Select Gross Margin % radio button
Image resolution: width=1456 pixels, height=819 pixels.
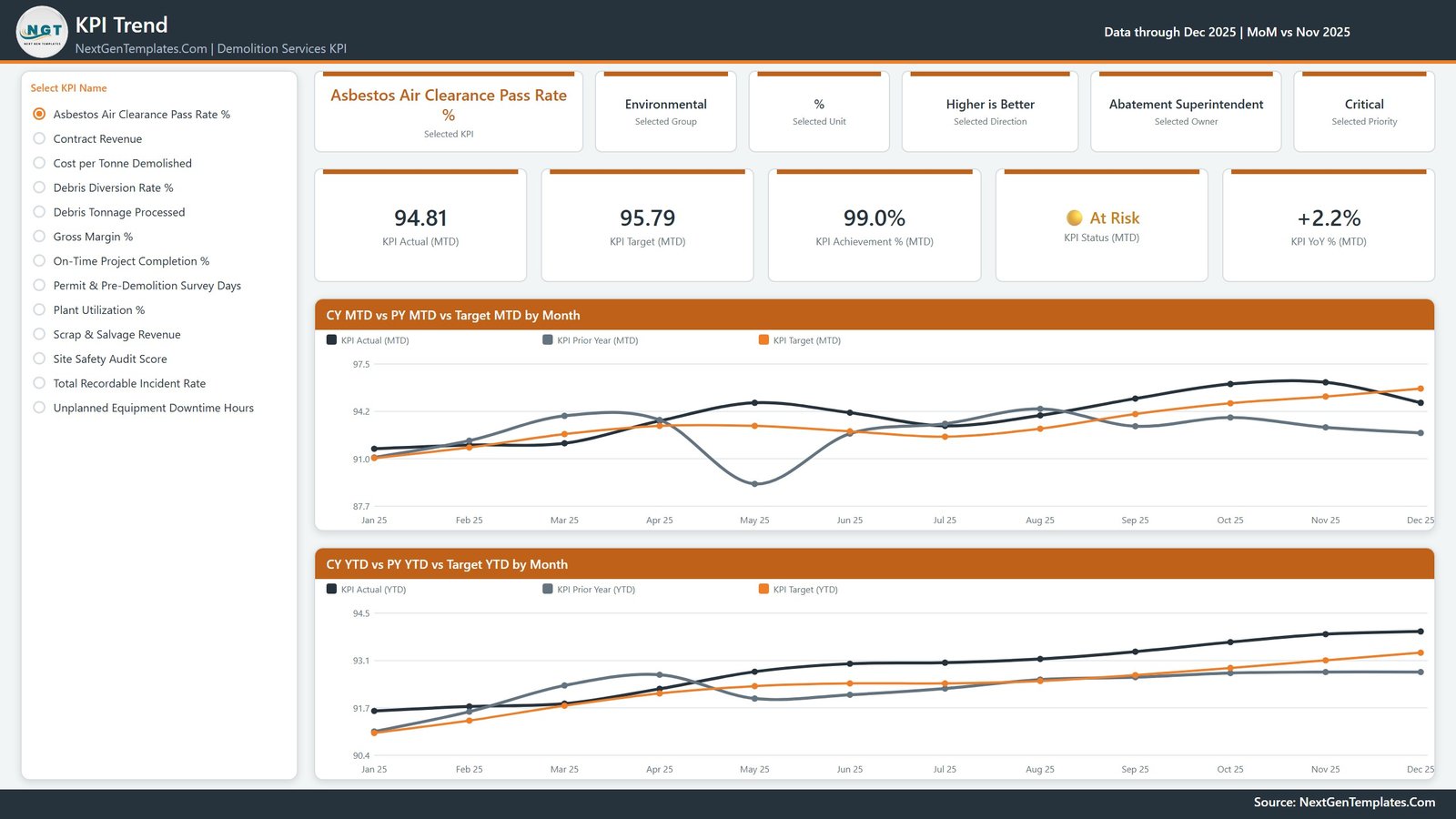[39, 237]
